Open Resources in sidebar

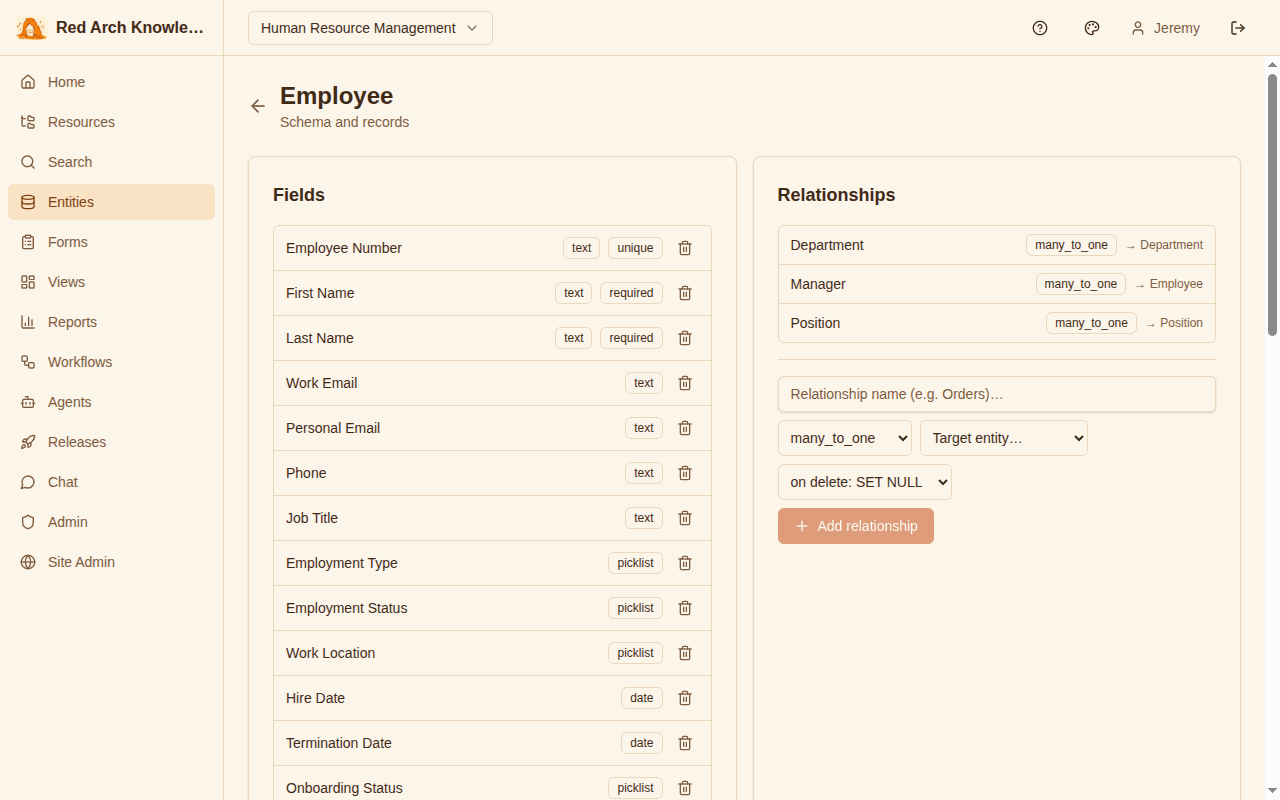point(111,122)
